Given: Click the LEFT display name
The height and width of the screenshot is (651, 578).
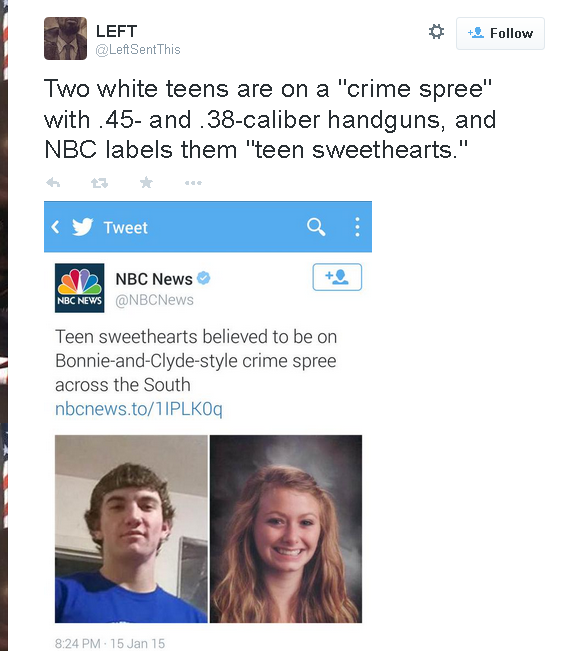Looking at the screenshot, I should click(116, 31).
